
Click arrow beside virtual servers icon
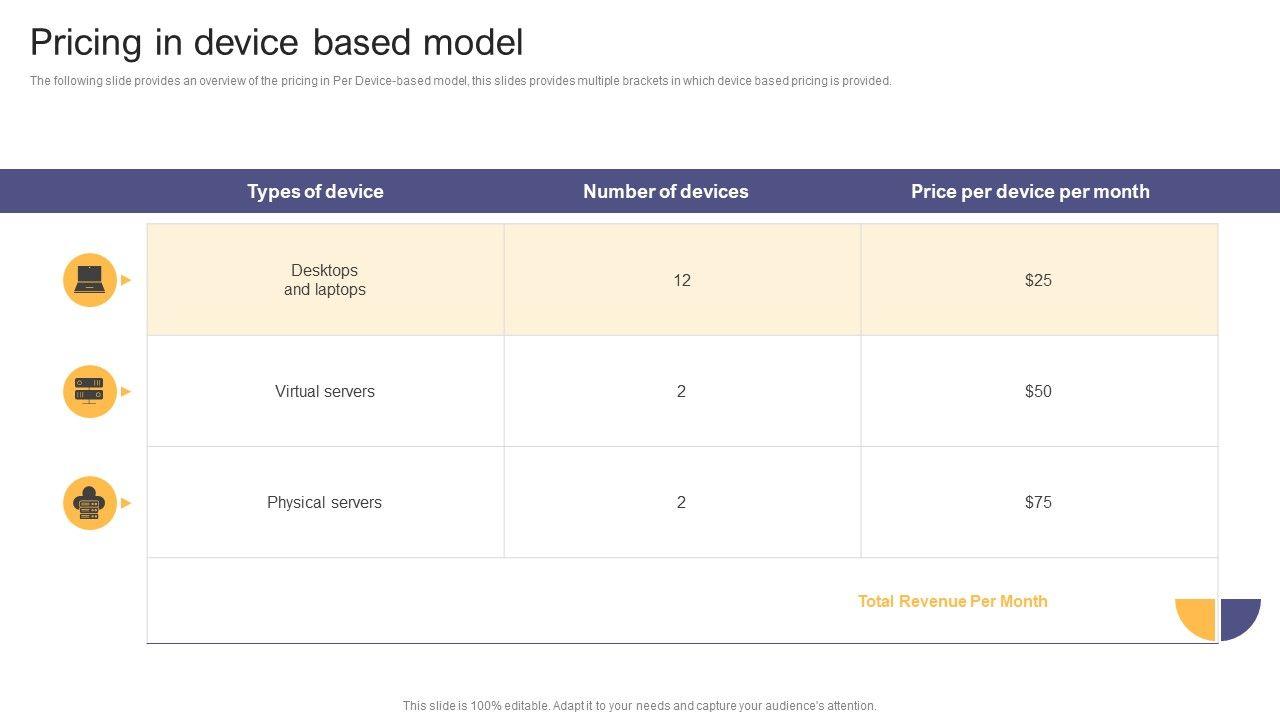[126, 391]
